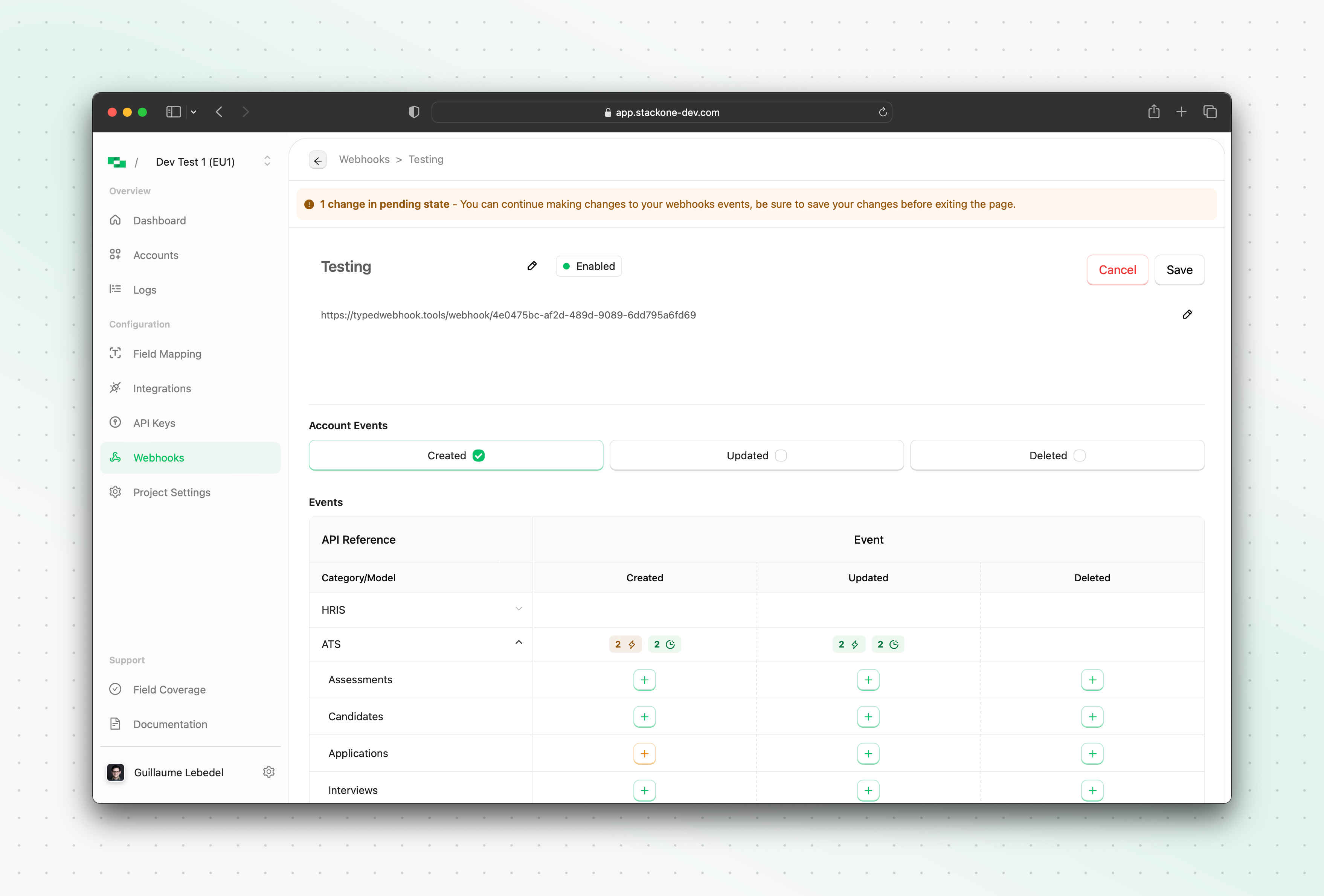The width and height of the screenshot is (1324, 896).
Task: Toggle the Enabled status badge
Action: 589,266
